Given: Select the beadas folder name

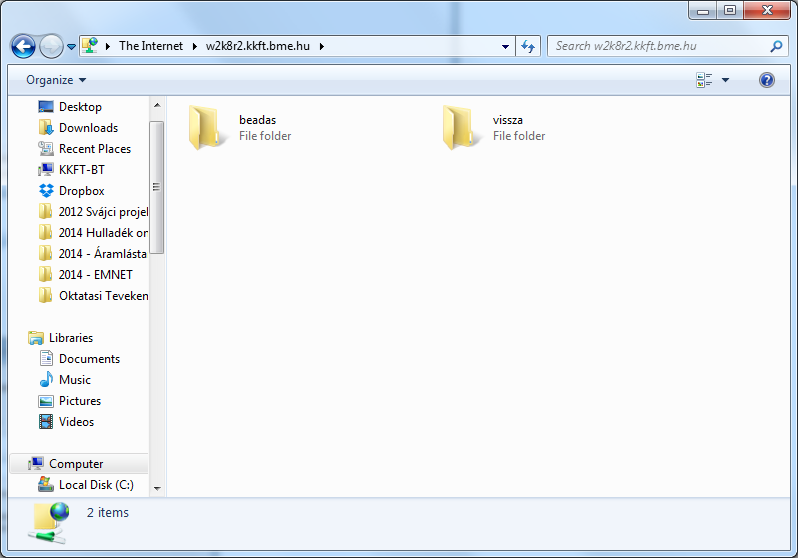Looking at the screenshot, I should 258,120.
